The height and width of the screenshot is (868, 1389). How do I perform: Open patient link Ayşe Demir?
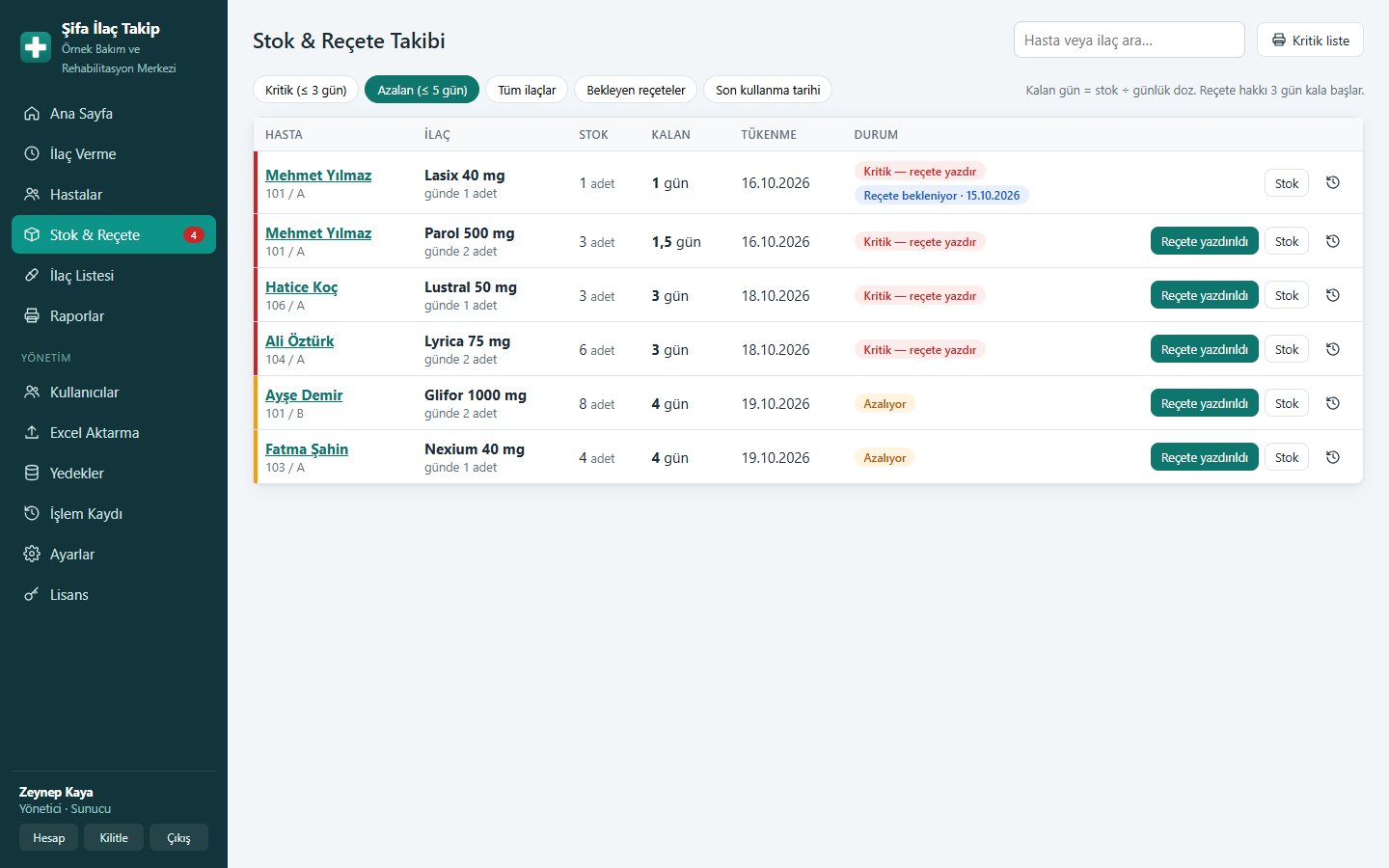pyautogui.click(x=304, y=394)
